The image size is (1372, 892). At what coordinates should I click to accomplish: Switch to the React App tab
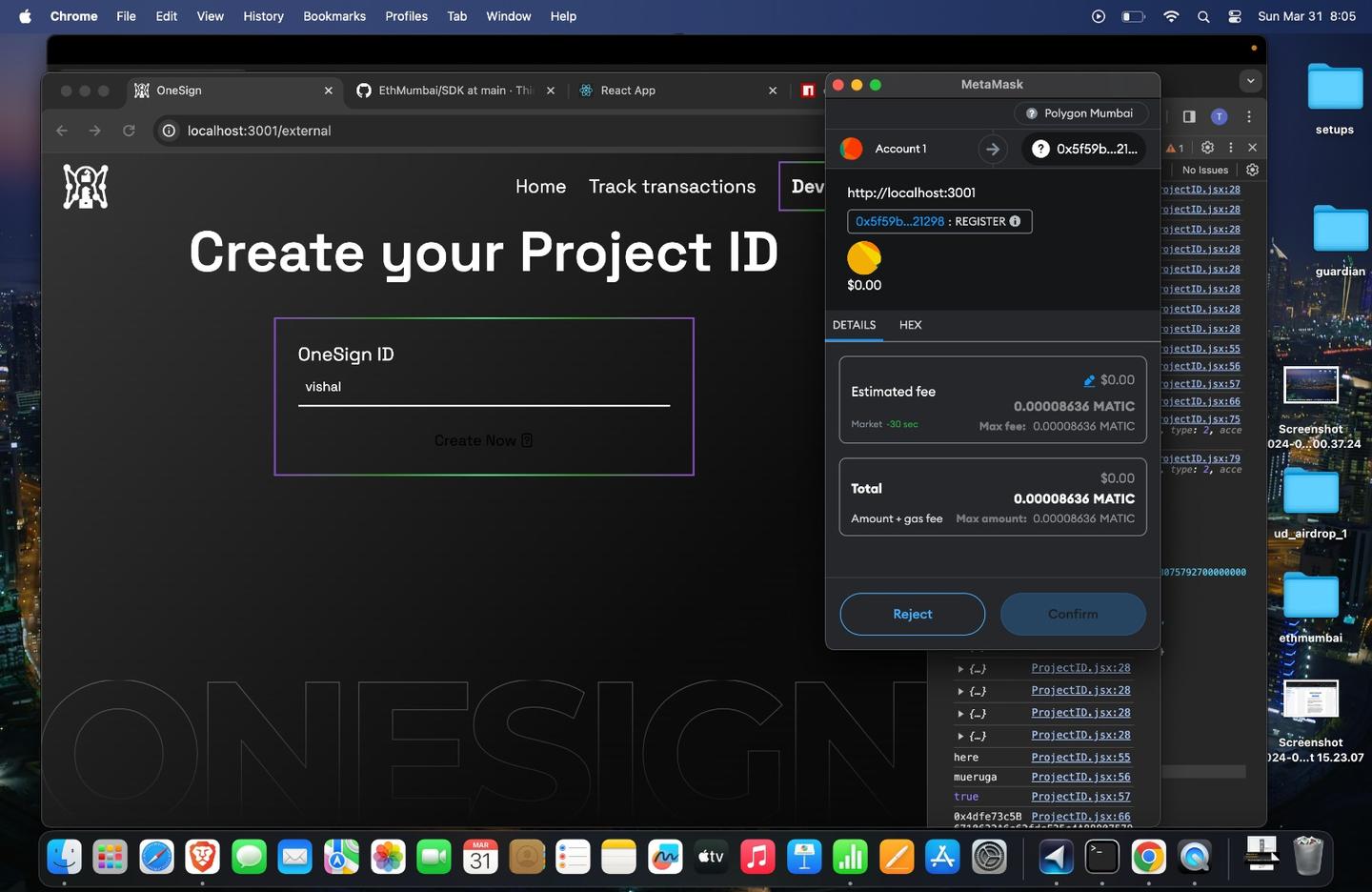pyautogui.click(x=676, y=91)
